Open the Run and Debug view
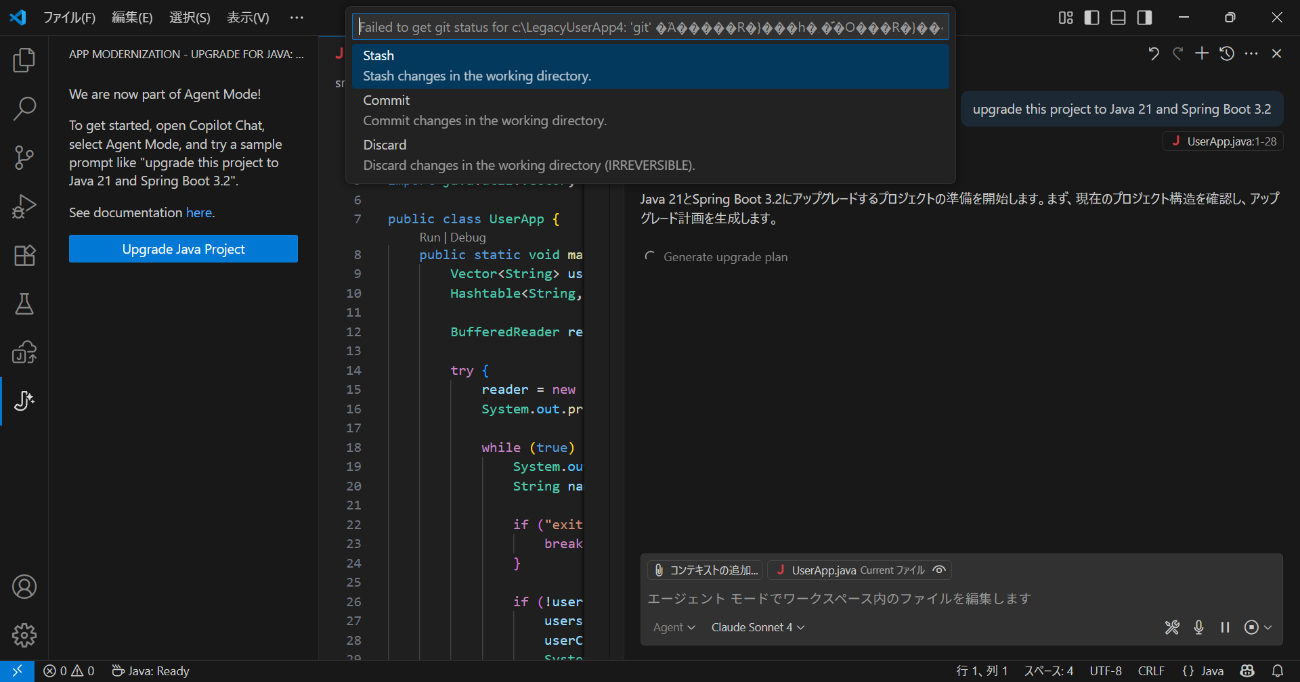The image size is (1300, 682). (24, 206)
